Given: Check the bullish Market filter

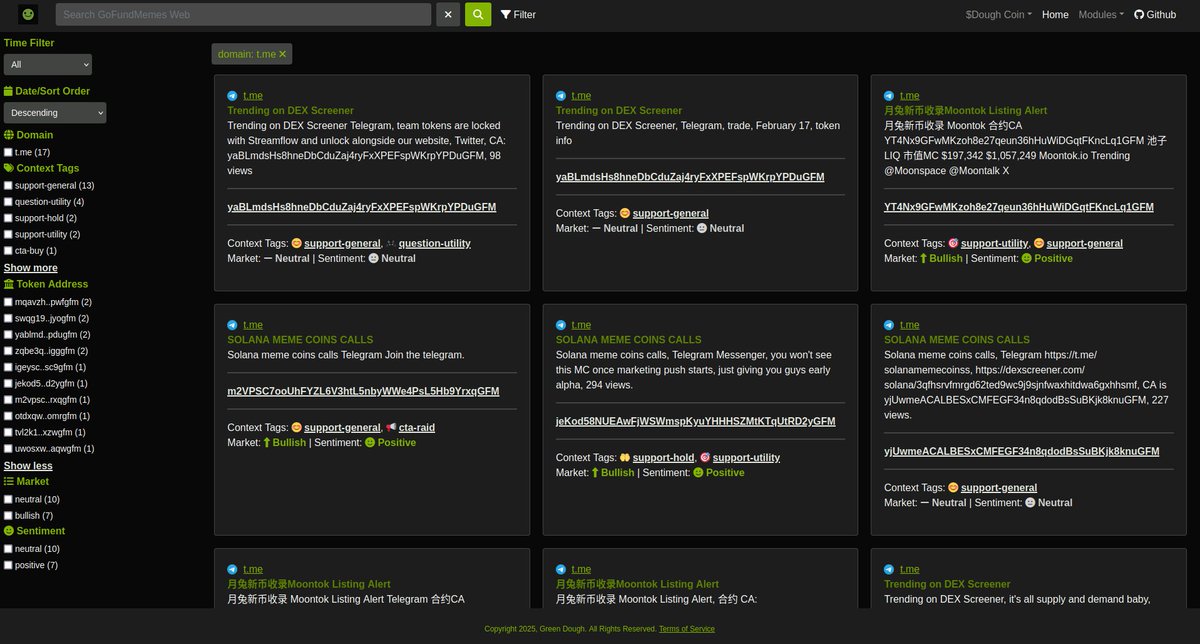Looking at the screenshot, I should point(7,515).
